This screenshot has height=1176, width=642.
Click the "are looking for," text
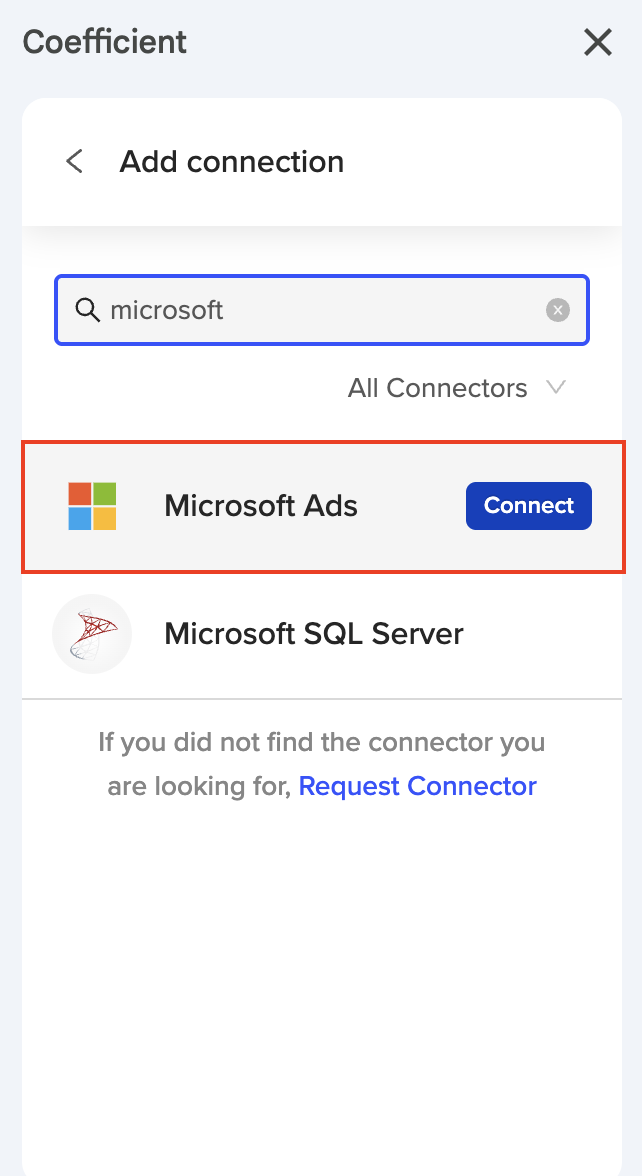198,787
